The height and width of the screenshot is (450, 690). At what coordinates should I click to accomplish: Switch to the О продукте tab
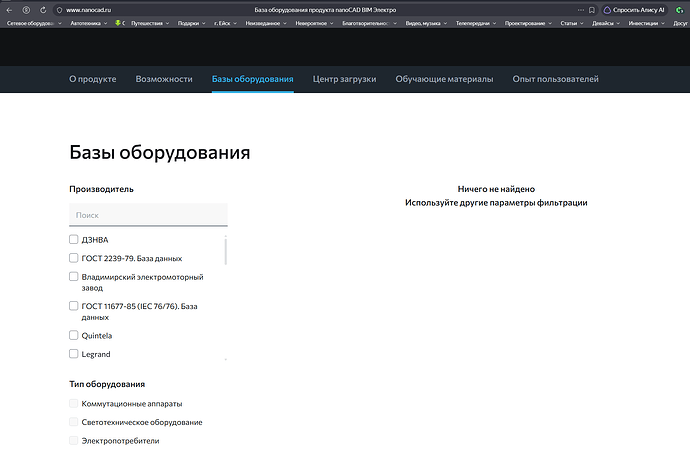[93, 79]
